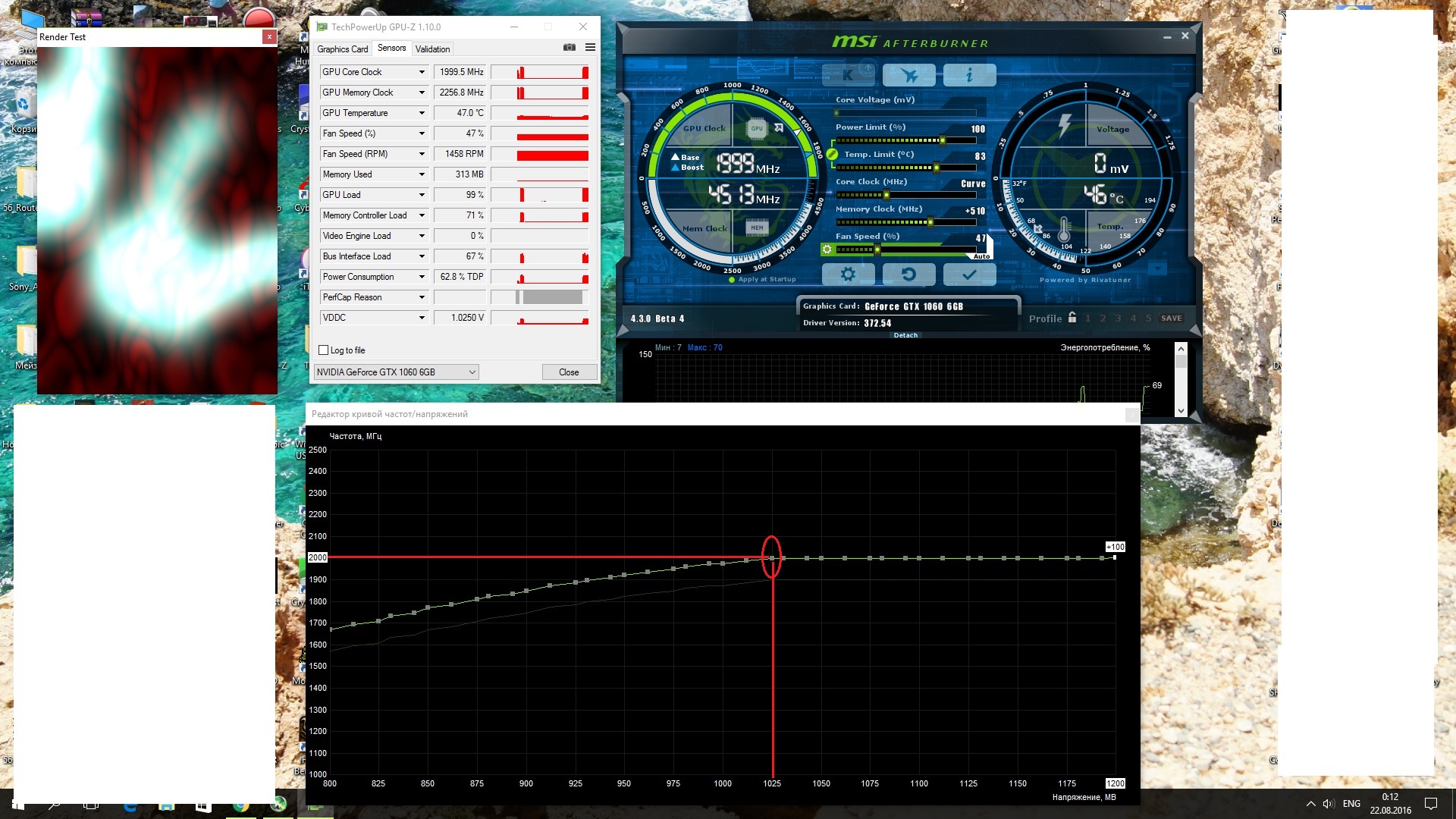Image resolution: width=1456 pixels, height=819 pixels.
Task: Click the Memory Clock slider handle
Action: (930, 222)
